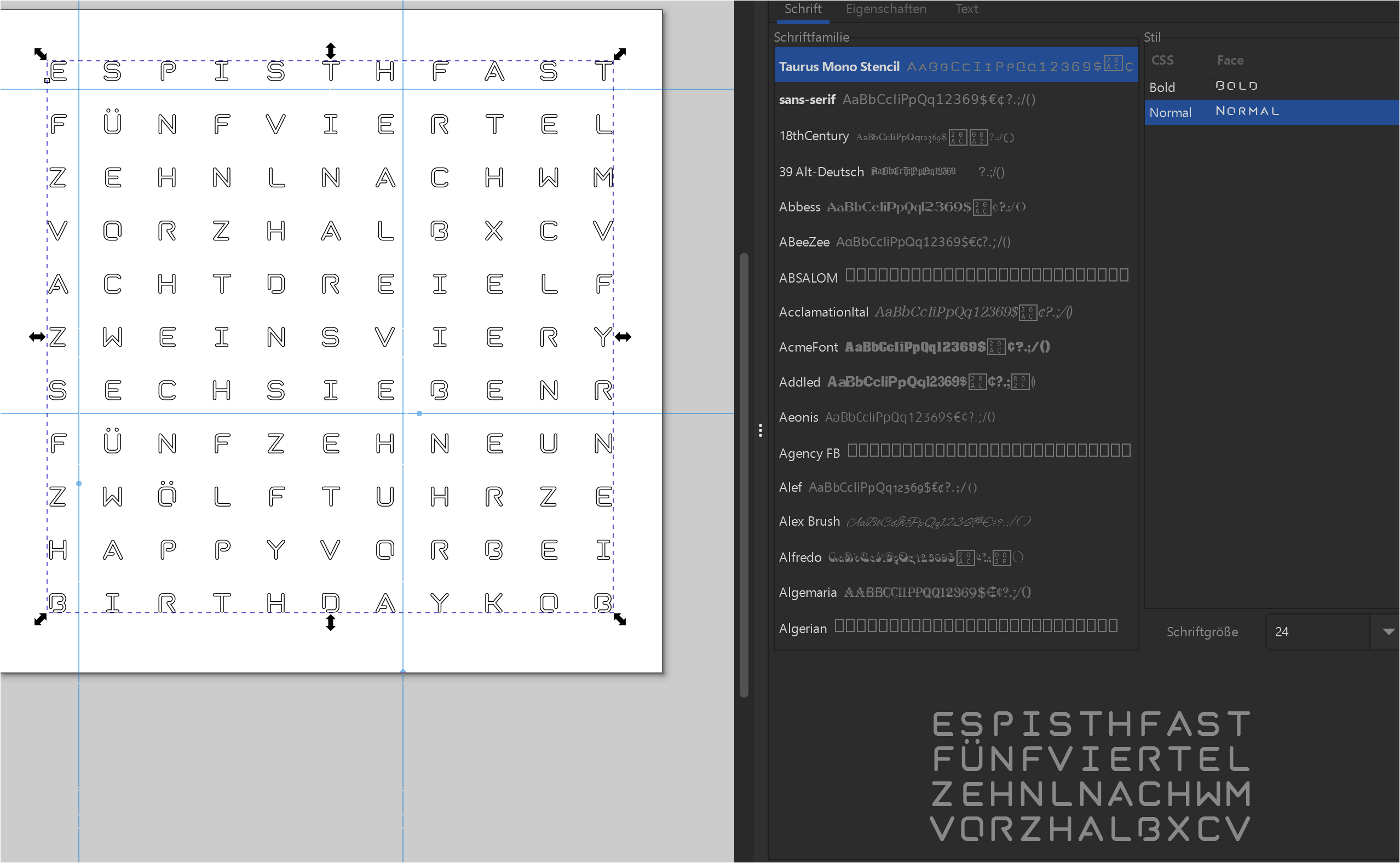Click the top-right diagonal scale handle
This screenshot has width=1400, height=863.
coord(620,54)
